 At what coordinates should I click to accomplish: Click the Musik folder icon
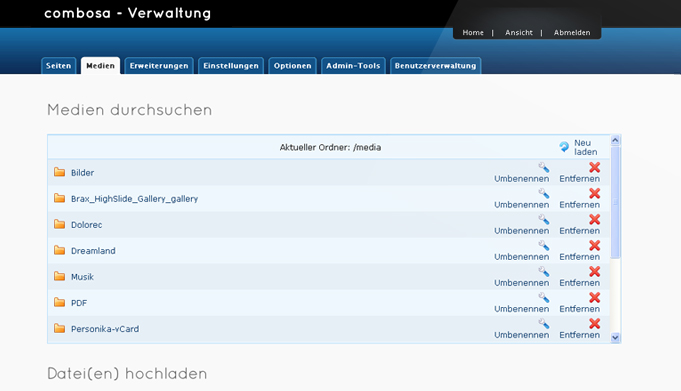click(60, 276)
